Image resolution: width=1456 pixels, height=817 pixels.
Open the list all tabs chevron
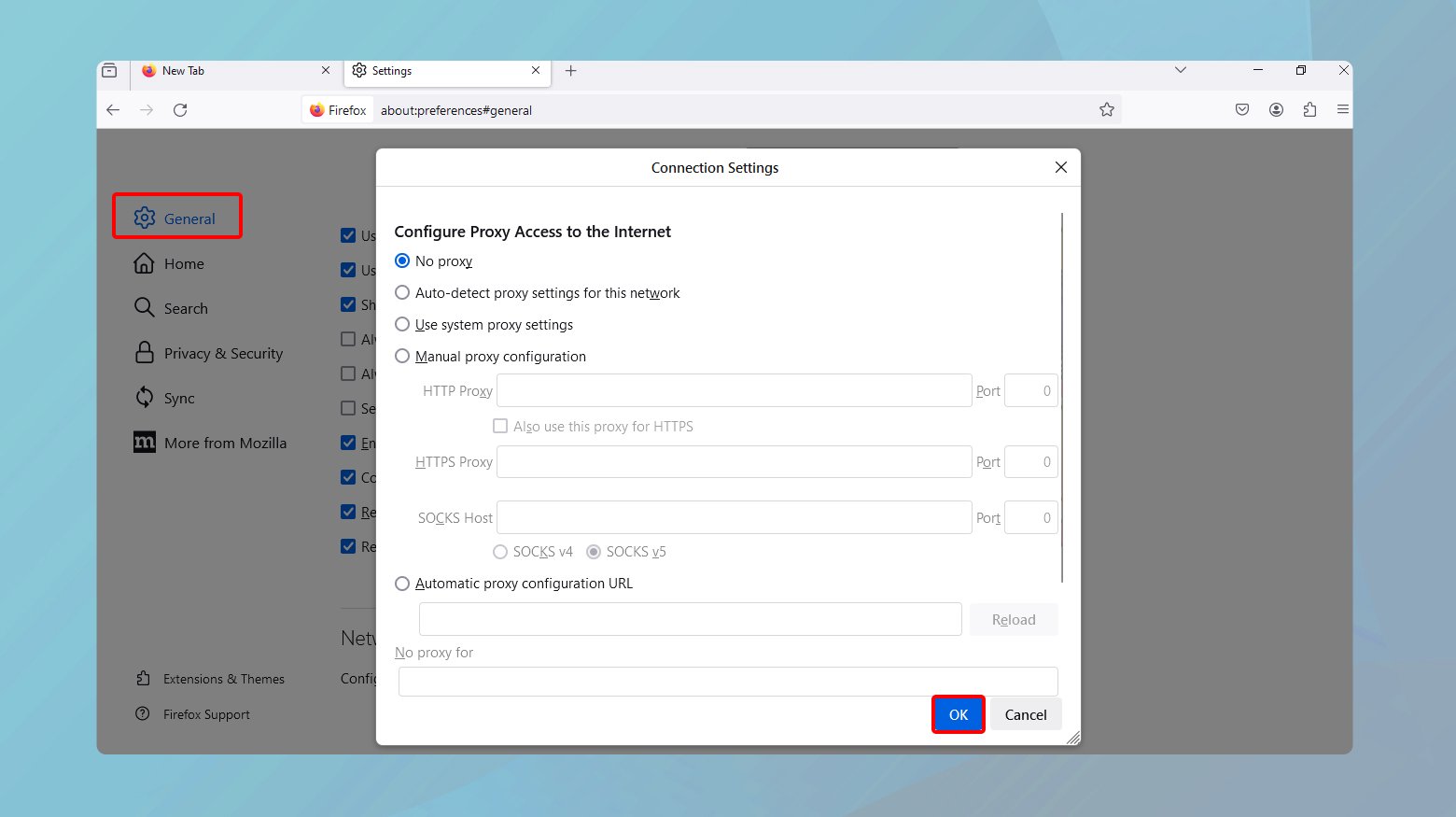tap(1180, 70)
